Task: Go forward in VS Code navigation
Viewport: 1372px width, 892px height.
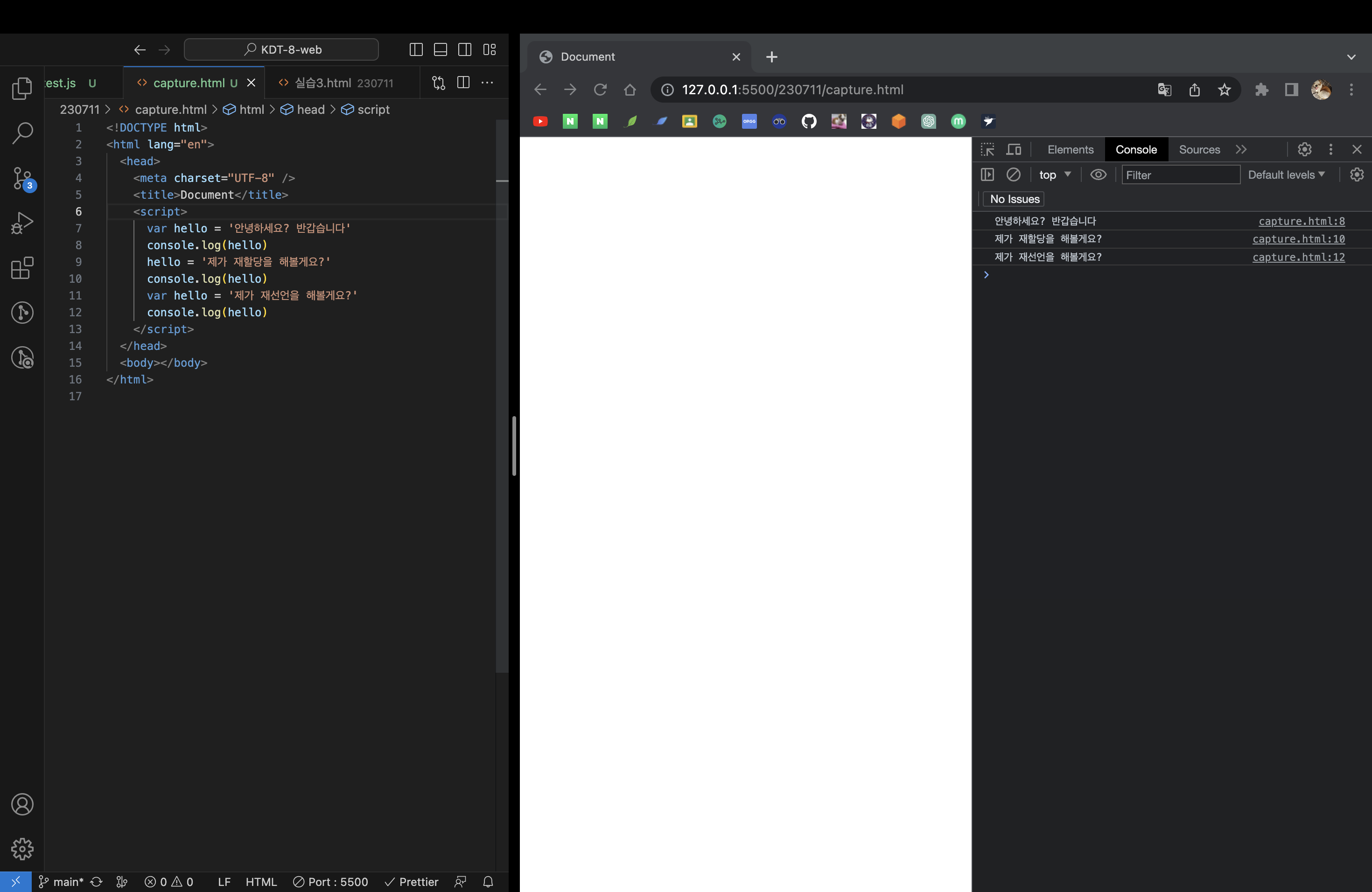Action: [x=164, y=49]
